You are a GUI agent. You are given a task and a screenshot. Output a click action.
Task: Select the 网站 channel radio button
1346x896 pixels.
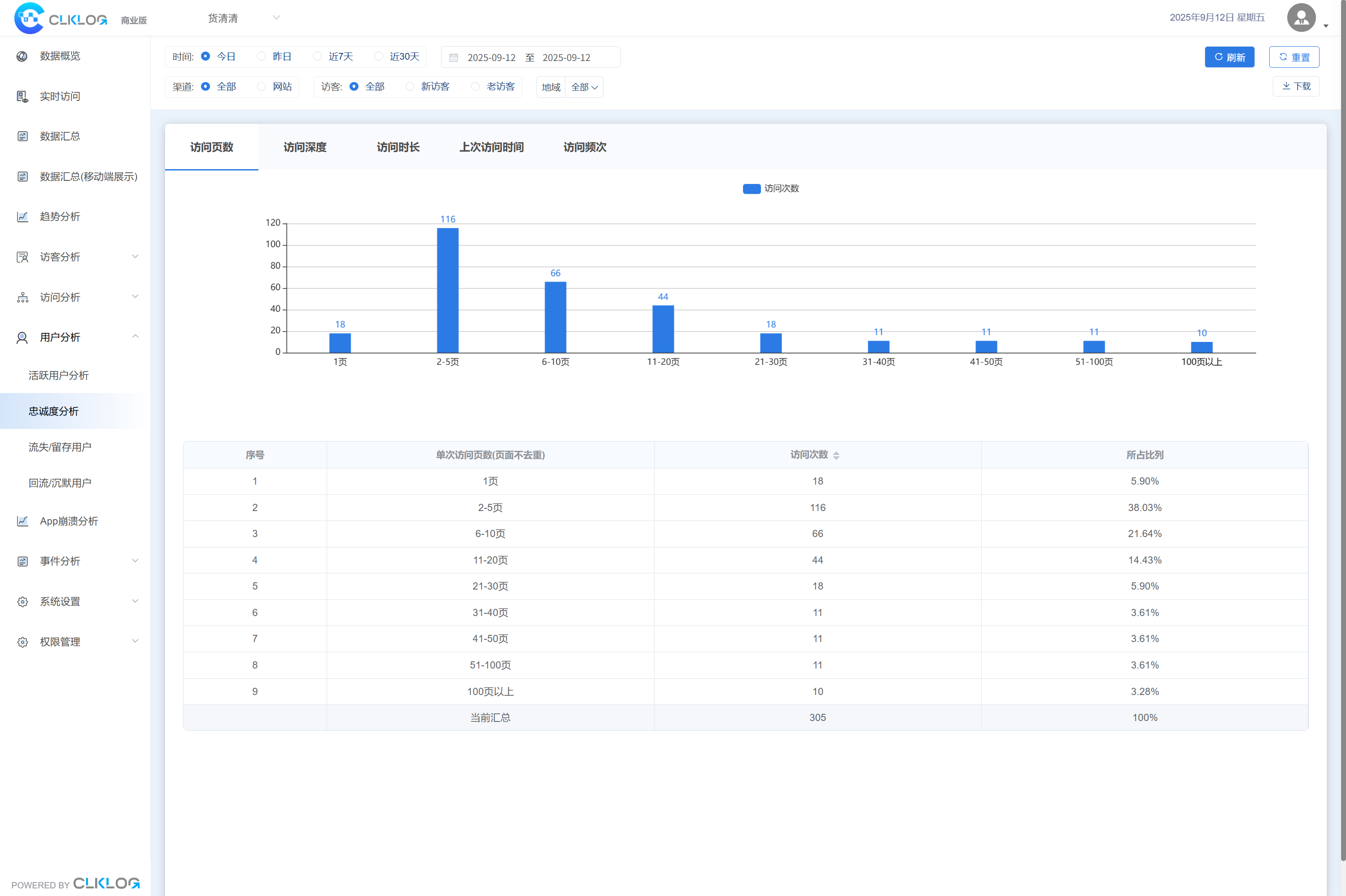[261, 87]
